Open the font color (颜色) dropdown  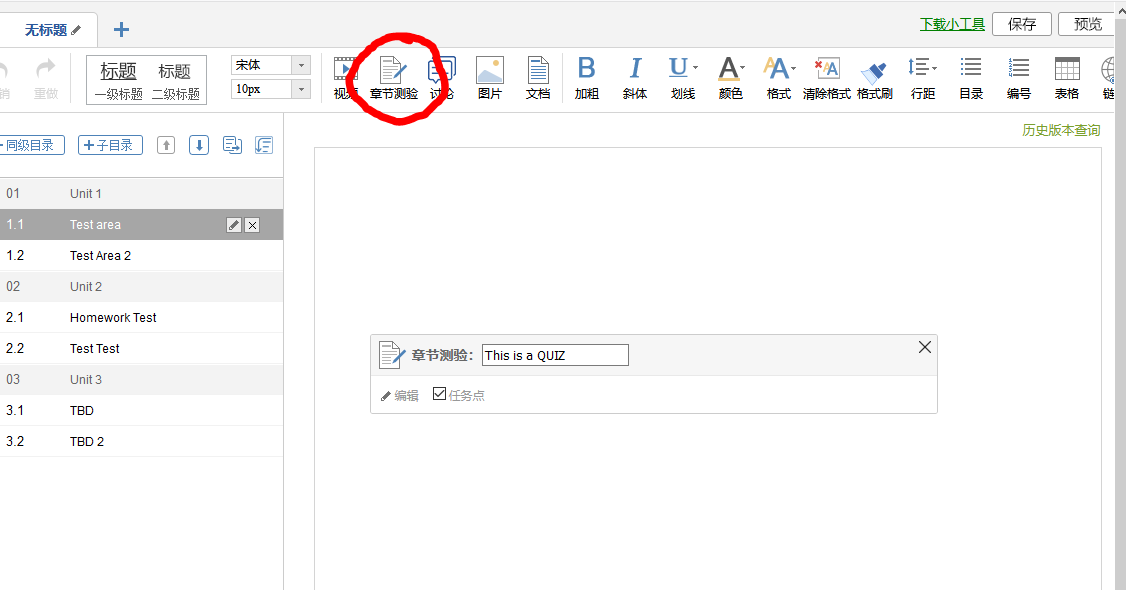742,68
